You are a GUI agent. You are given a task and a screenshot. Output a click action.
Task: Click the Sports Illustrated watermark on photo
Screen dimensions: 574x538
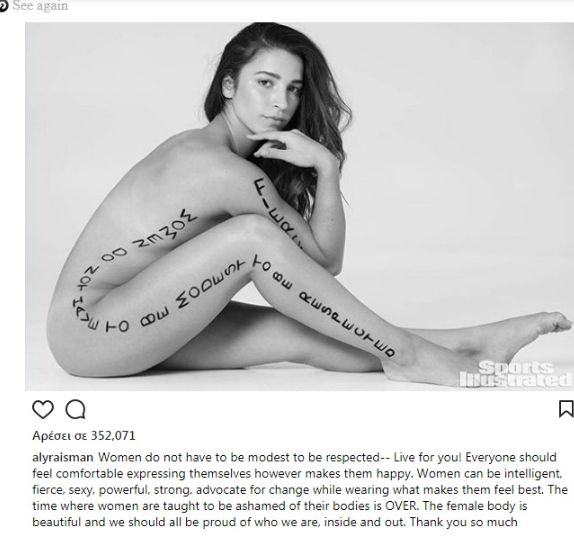tap(515, 374)
